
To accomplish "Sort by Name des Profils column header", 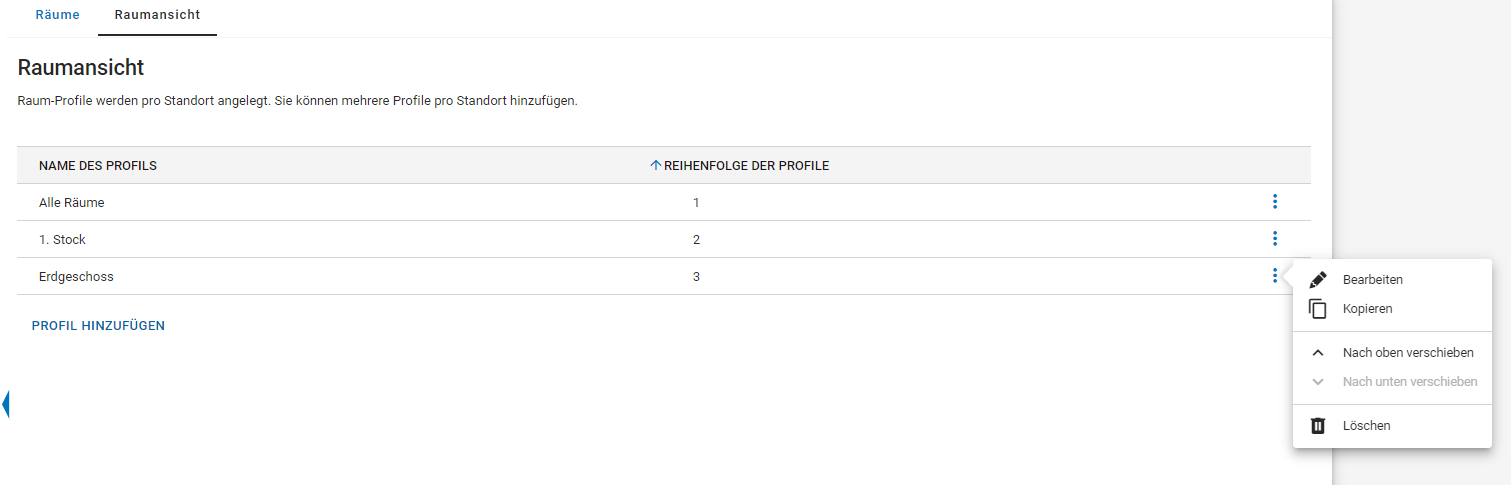I will pyautogui.click(x=98, y=166).
